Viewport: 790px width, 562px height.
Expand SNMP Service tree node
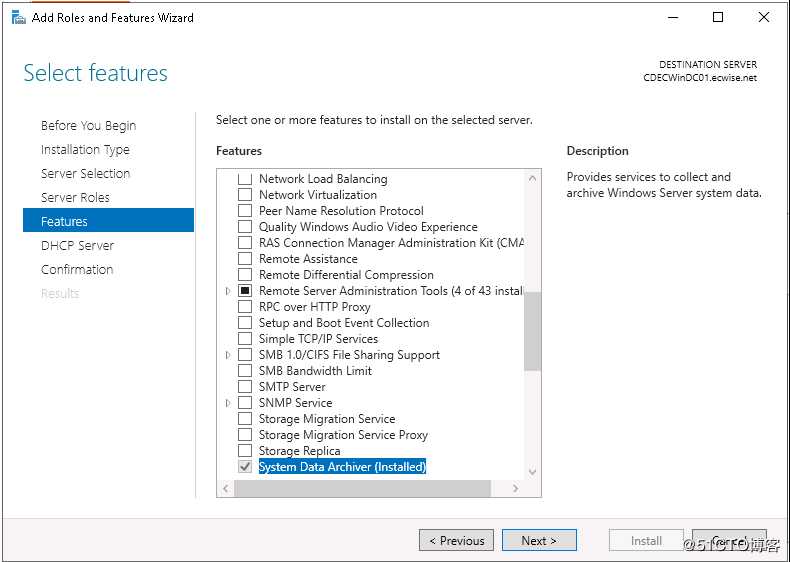coord(228,403)
